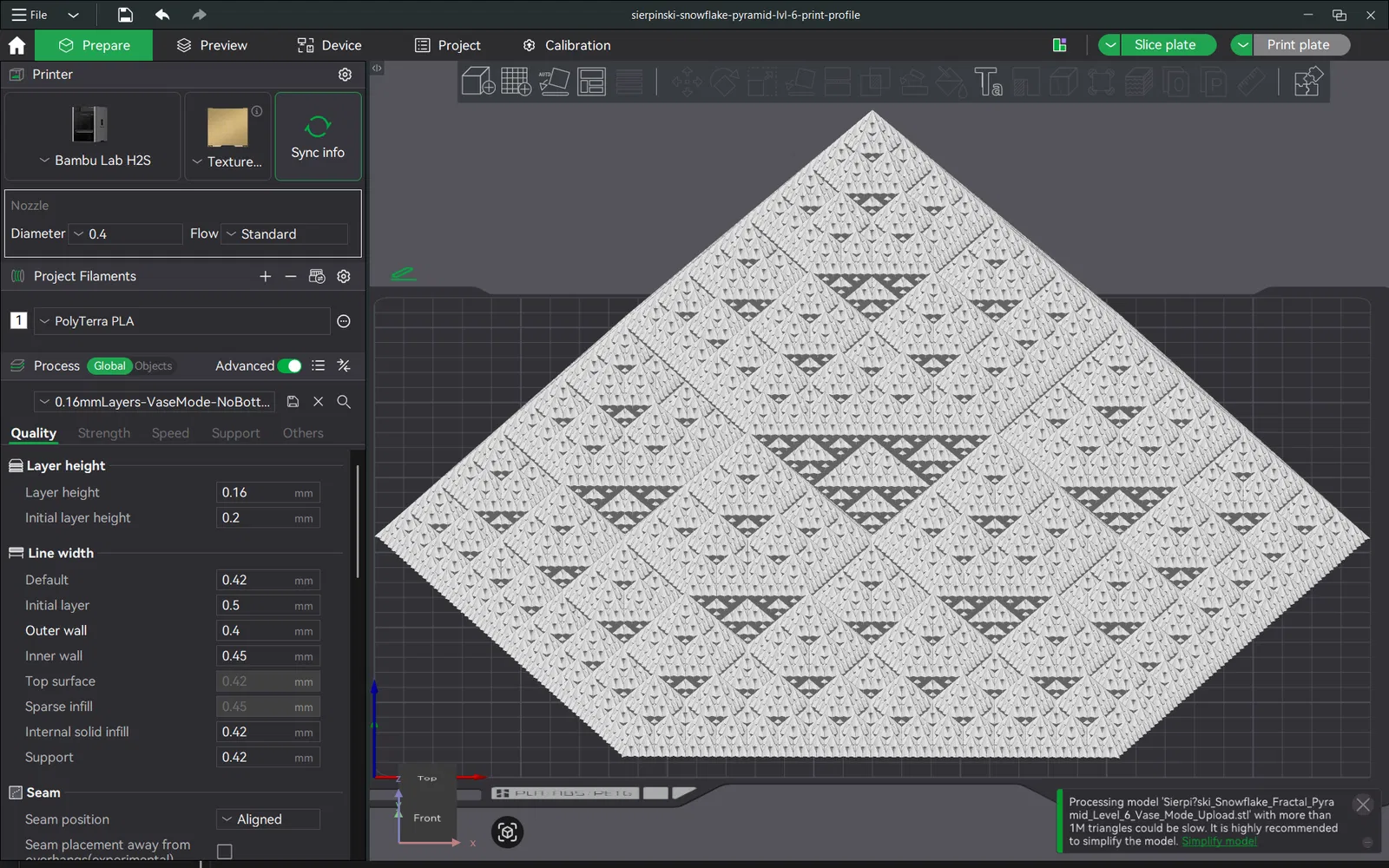
Task: Click the Add plate icon
Action: point(516,82)
